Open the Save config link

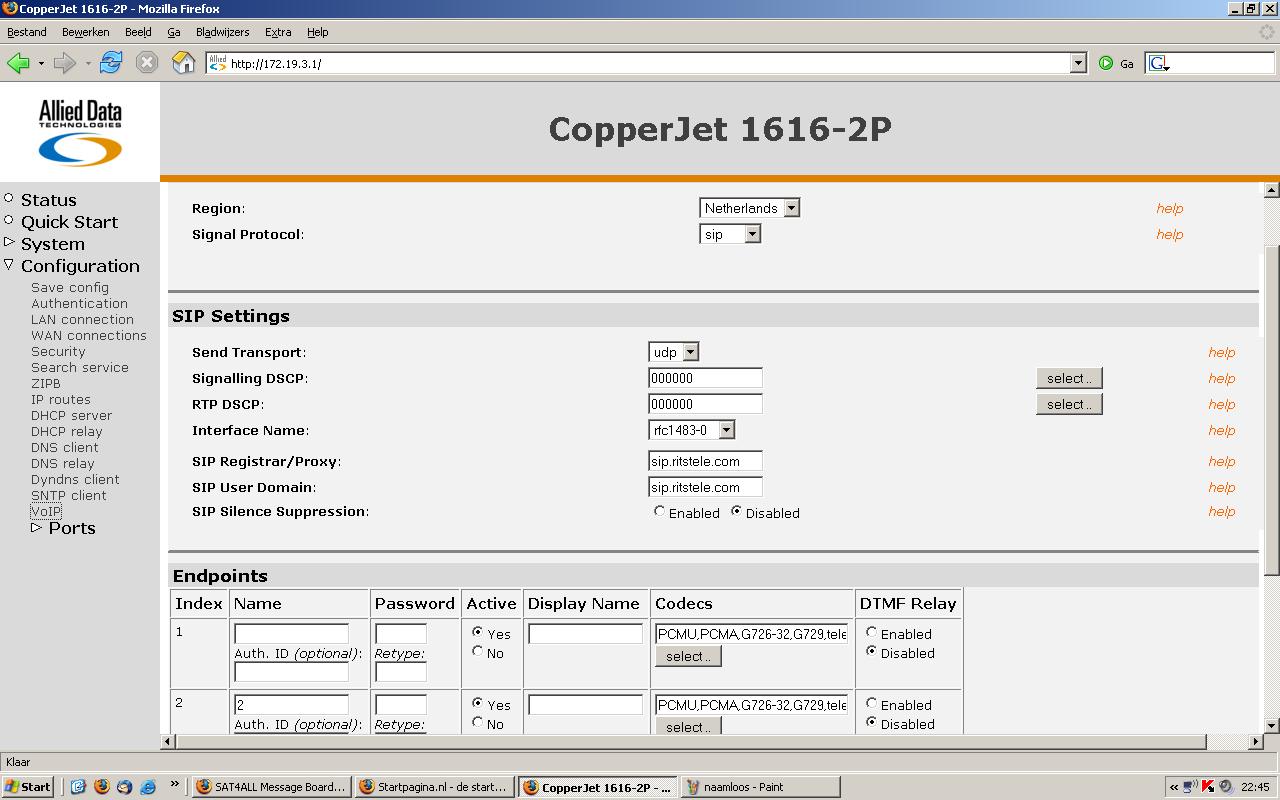click(x=70, y=287)
